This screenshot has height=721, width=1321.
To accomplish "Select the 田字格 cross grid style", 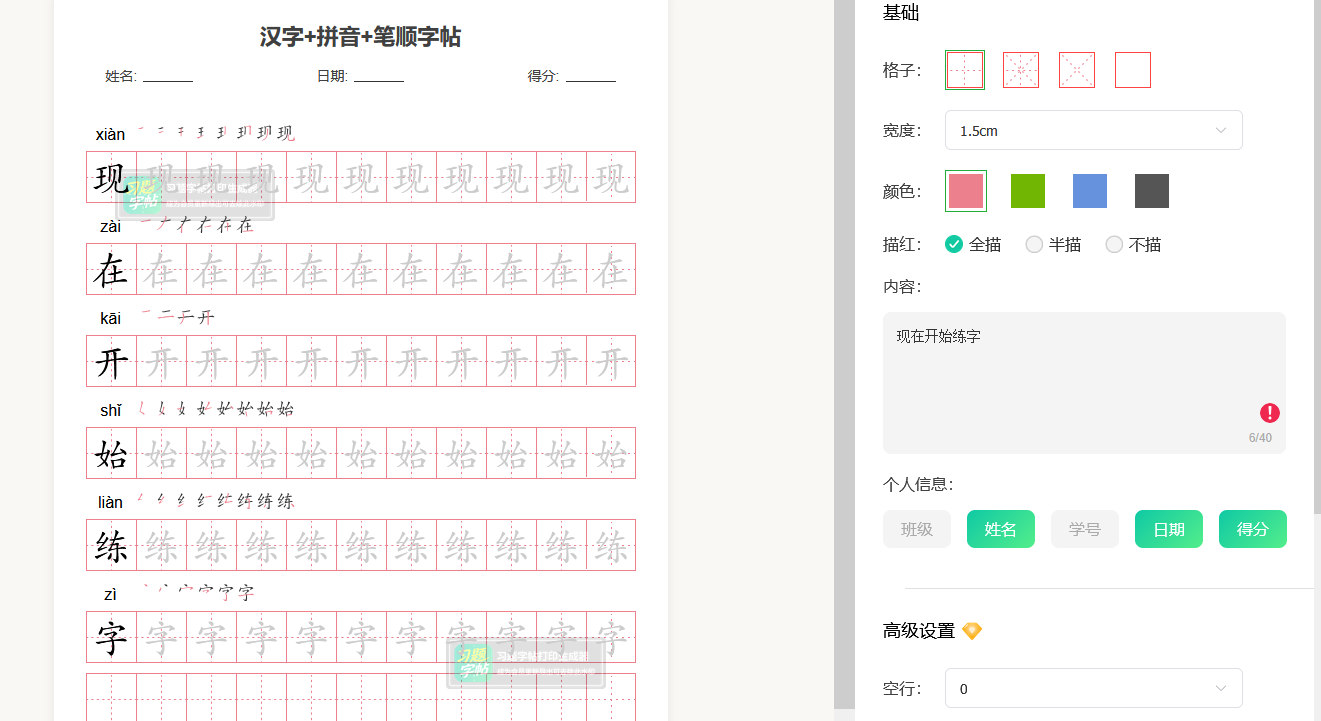I will (965, 70).
